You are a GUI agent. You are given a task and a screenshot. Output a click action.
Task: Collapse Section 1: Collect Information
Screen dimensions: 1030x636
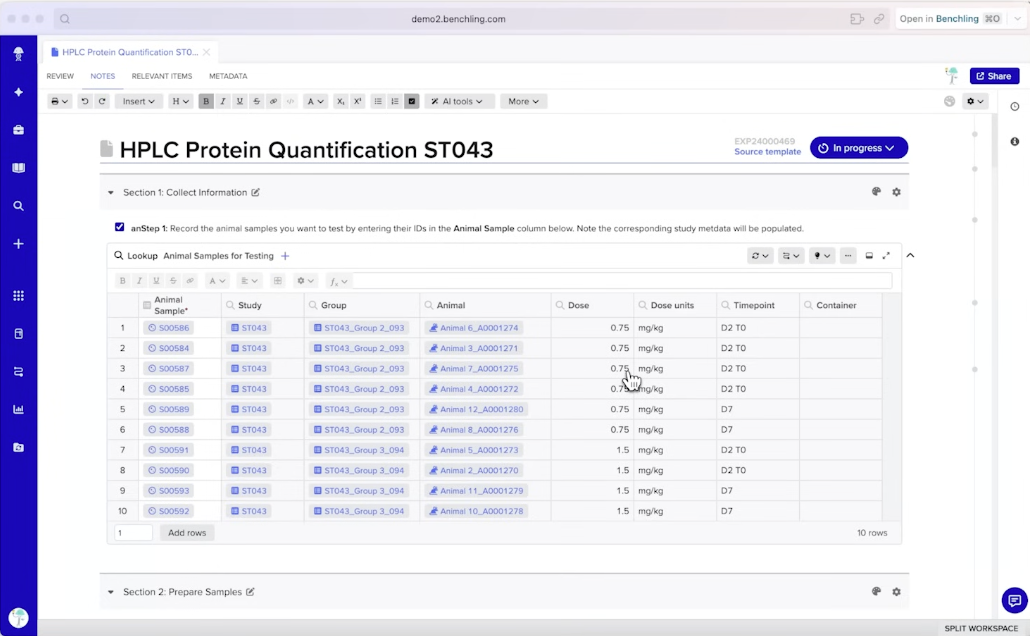(110, 192)
